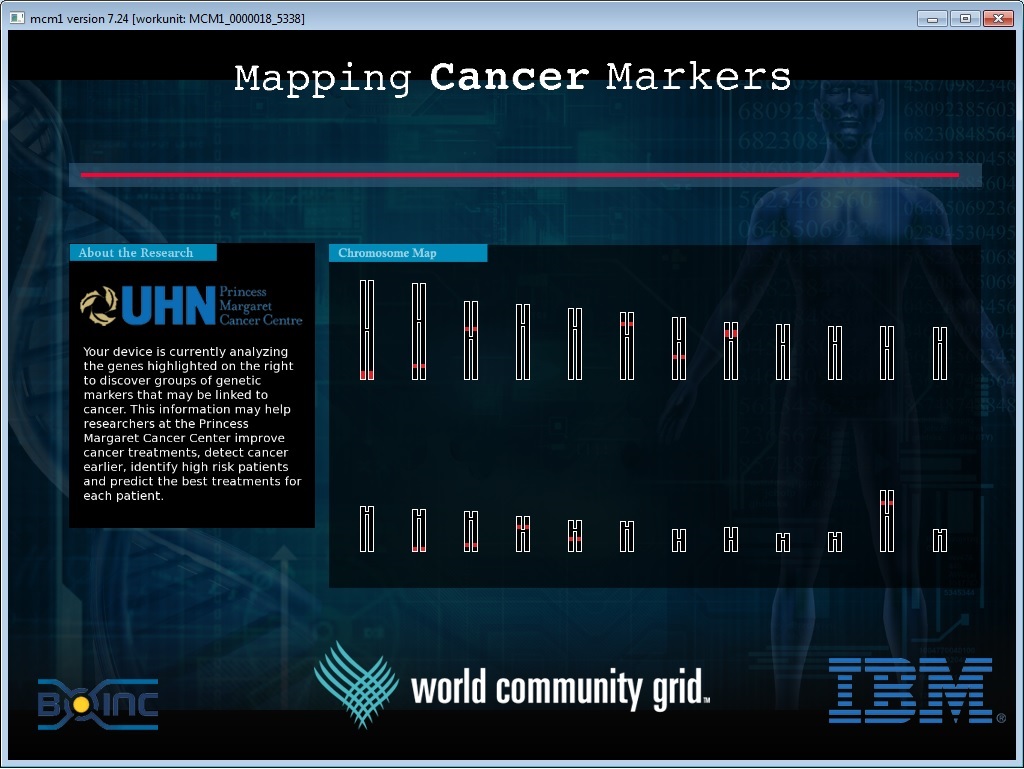Click the UHN Princess Margaret Cancer Centre logo
The height and width of the screenshot is (769, 1024).
click(x=191, y=306)
